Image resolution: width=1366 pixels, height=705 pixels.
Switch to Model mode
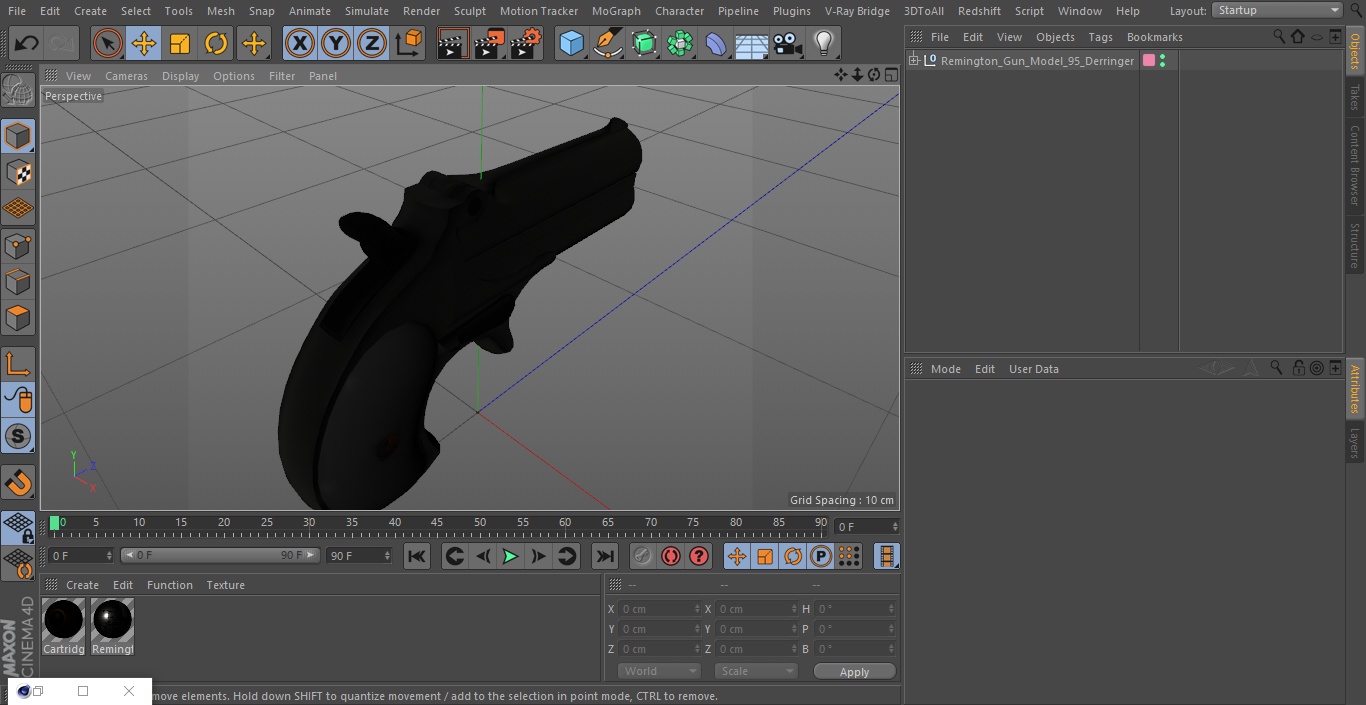coord(18,136)
